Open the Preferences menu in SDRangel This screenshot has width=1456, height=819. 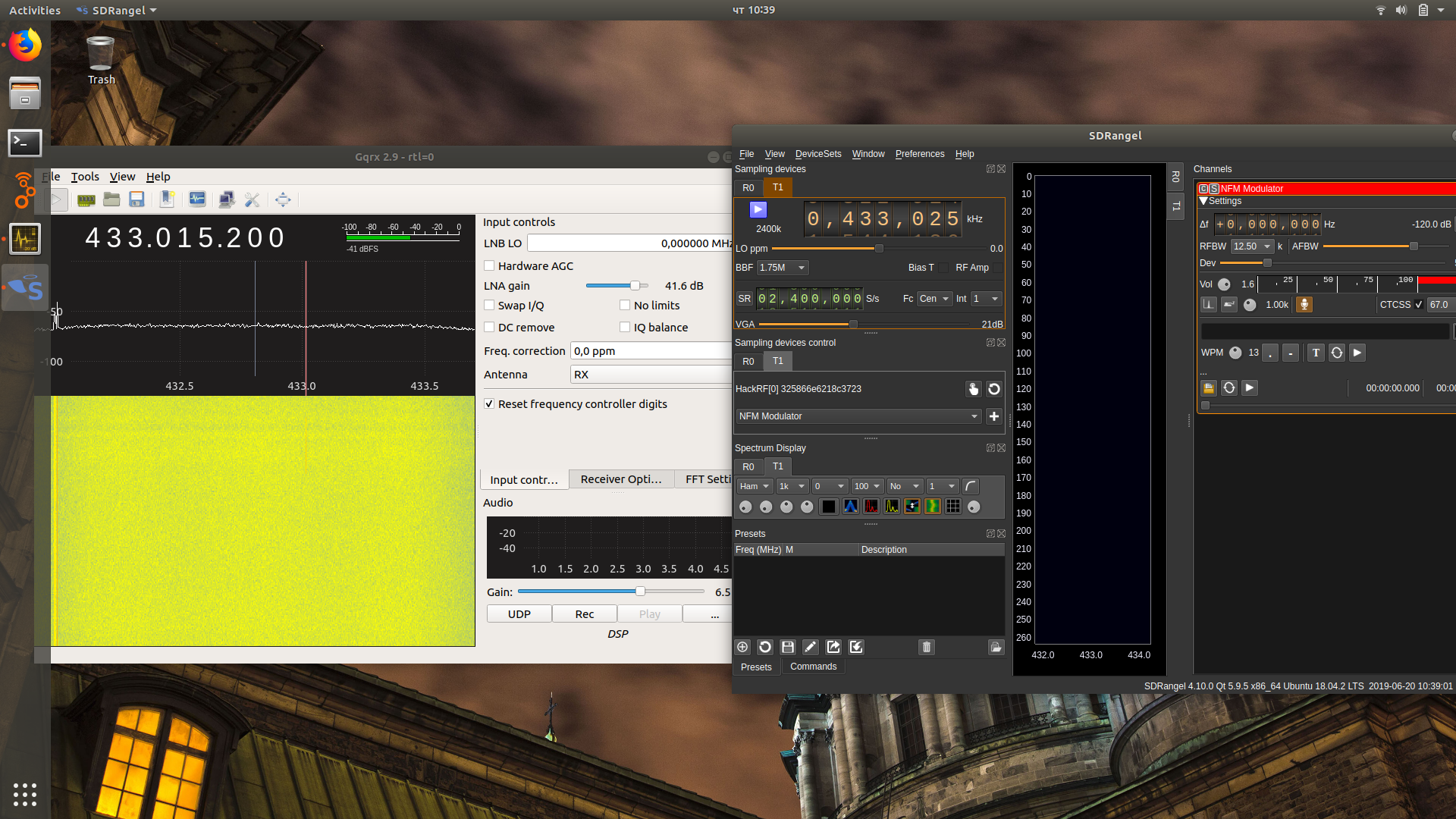click(919, 154)
